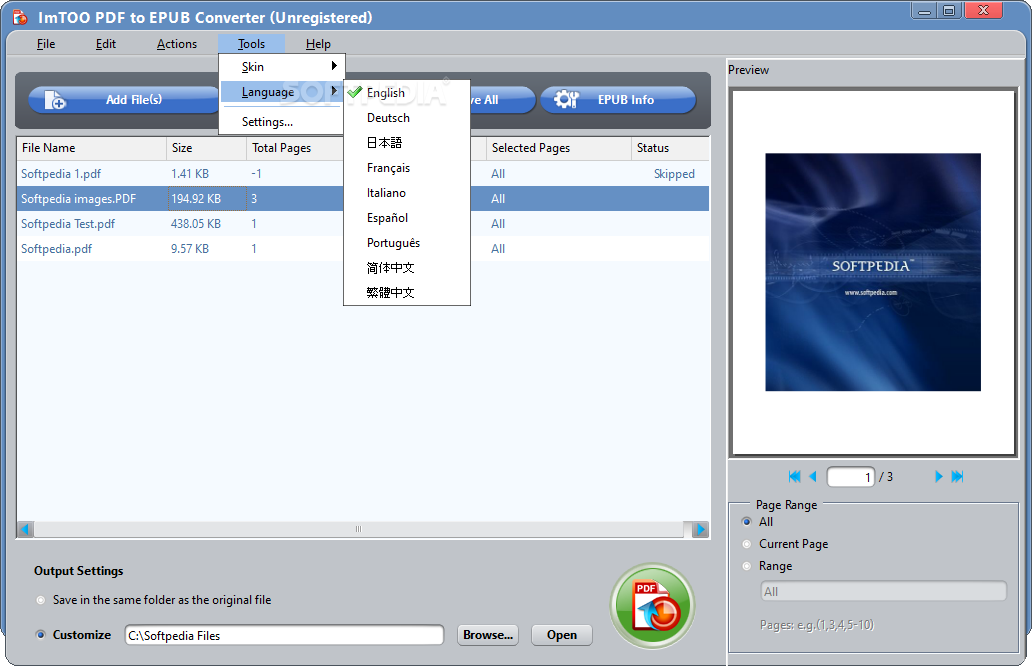
Task: Click the big green Convert PDF button
Action: pyautogui.click(x=652, y=606)
